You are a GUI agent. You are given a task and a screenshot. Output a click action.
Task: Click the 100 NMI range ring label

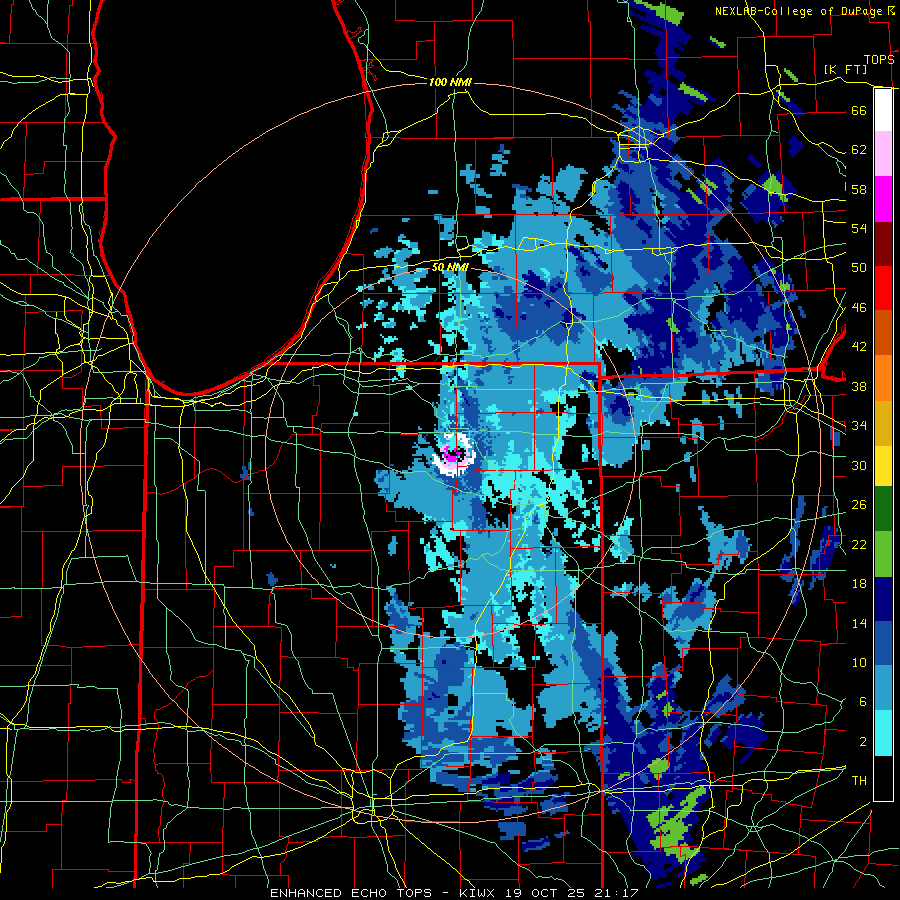450,83
